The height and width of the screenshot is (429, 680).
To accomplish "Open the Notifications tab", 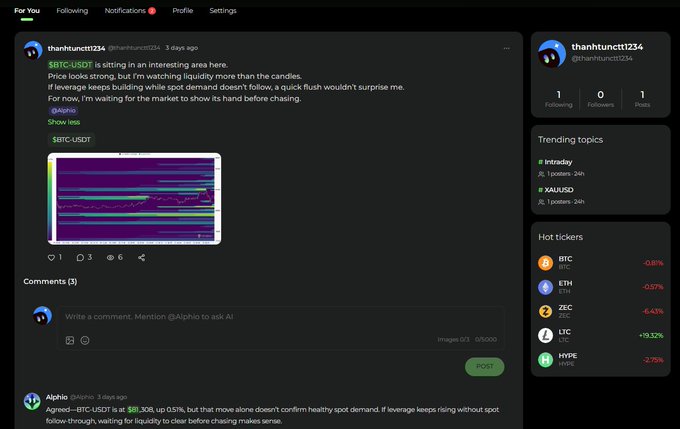I will pos(125,10).
